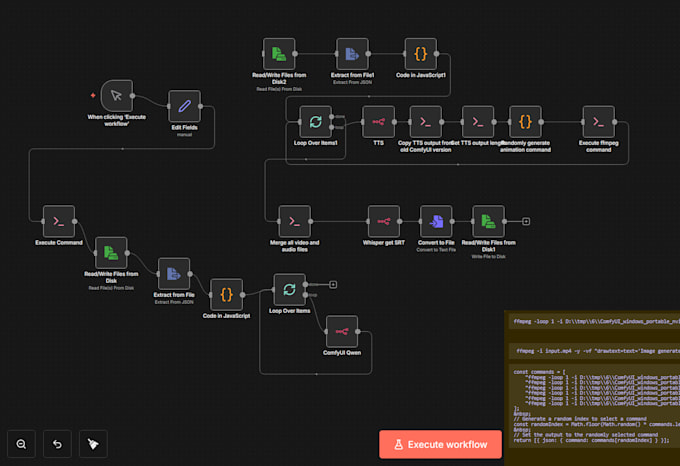Click the 'Write File to Disk' subtitle

pyautogui.click(x=488, y=257)
